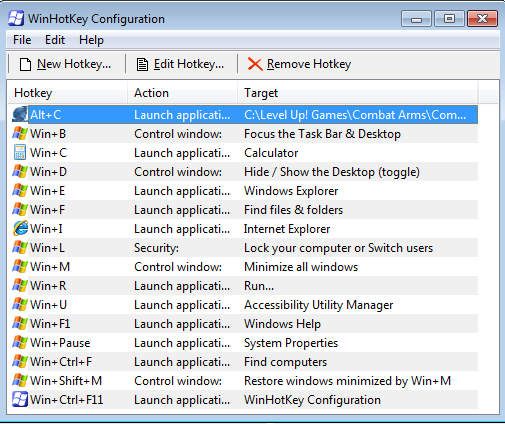Click the System Properties target text

click(x=291, y=343)
